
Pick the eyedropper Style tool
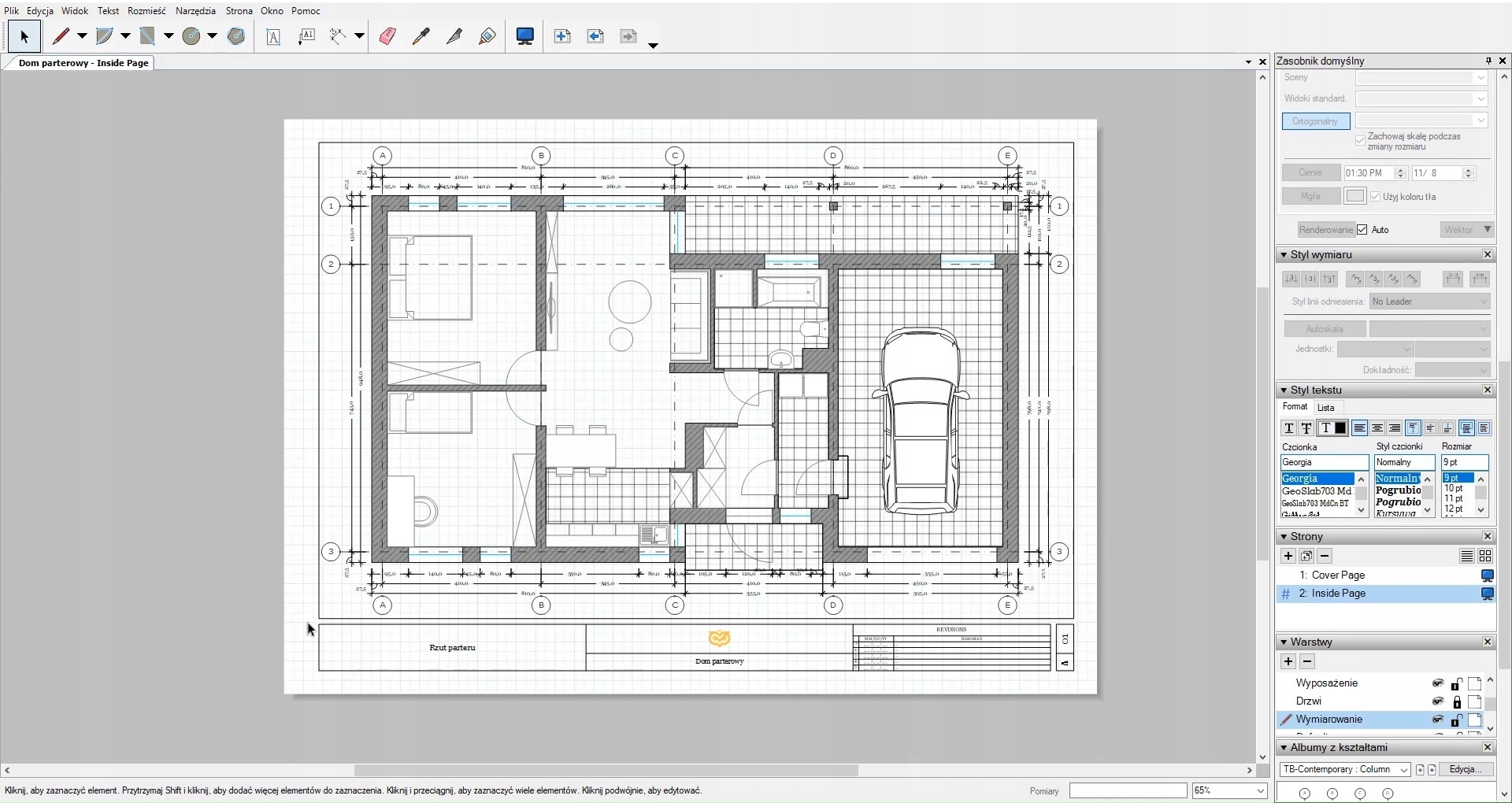pos(421,36)
